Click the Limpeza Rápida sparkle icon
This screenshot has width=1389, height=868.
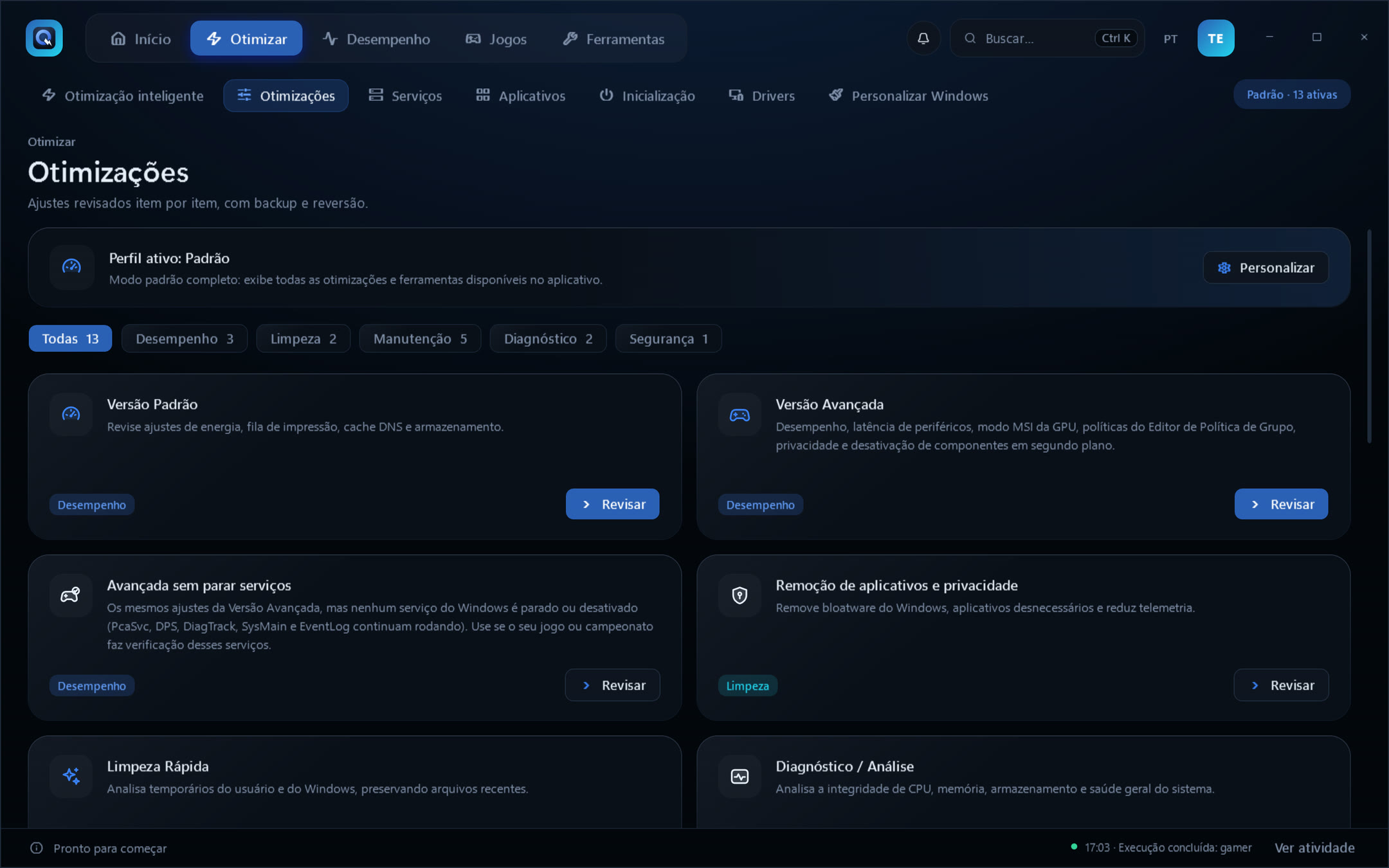(x=71, y=776)
